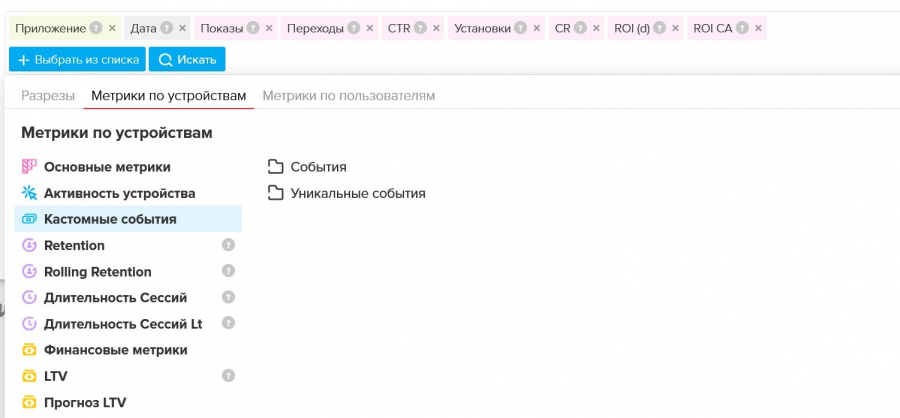Screen dimensions: 900x418
Task: Click the question mark on CTR tag
Action: pos(420,28)
